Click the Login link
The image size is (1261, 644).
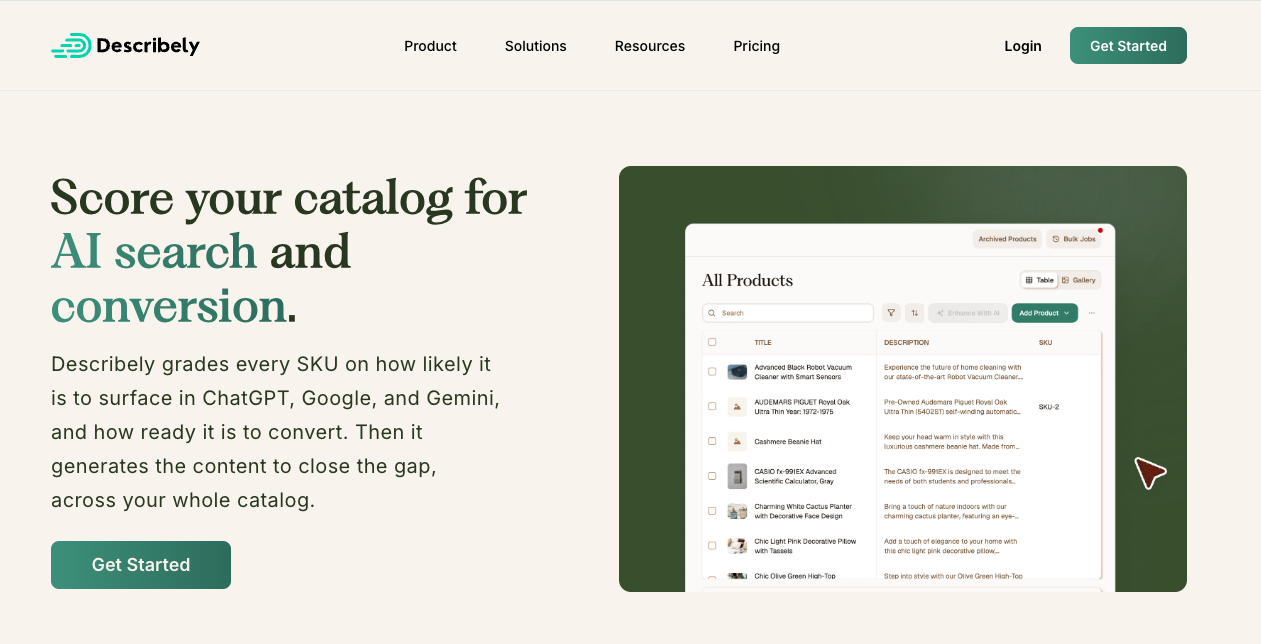click(x=1023, y=46)
